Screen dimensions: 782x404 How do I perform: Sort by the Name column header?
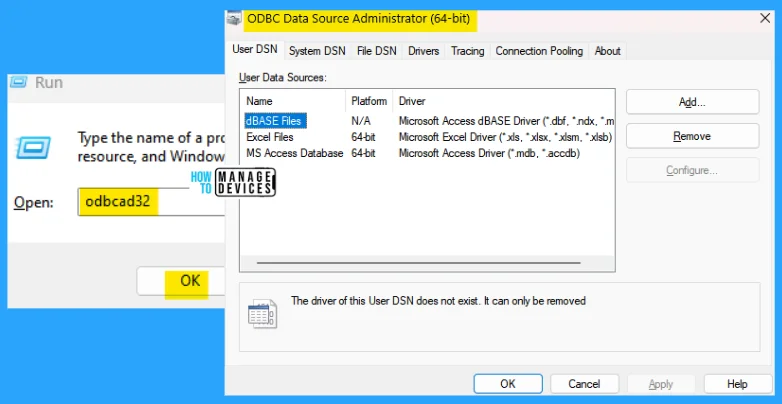point(293,101)
